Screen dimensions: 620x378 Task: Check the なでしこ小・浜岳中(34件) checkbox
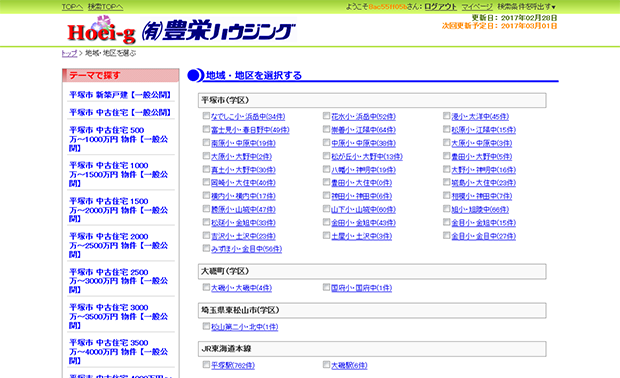206,116
